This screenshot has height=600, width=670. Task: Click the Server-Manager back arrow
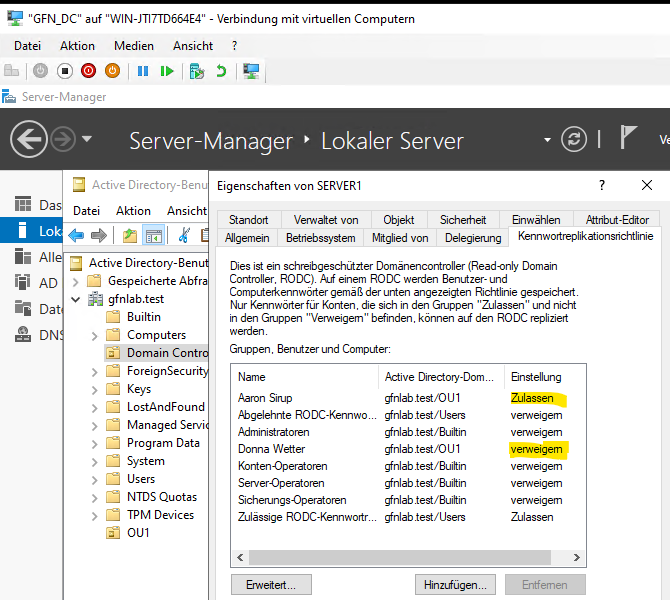tap(29, 139)
